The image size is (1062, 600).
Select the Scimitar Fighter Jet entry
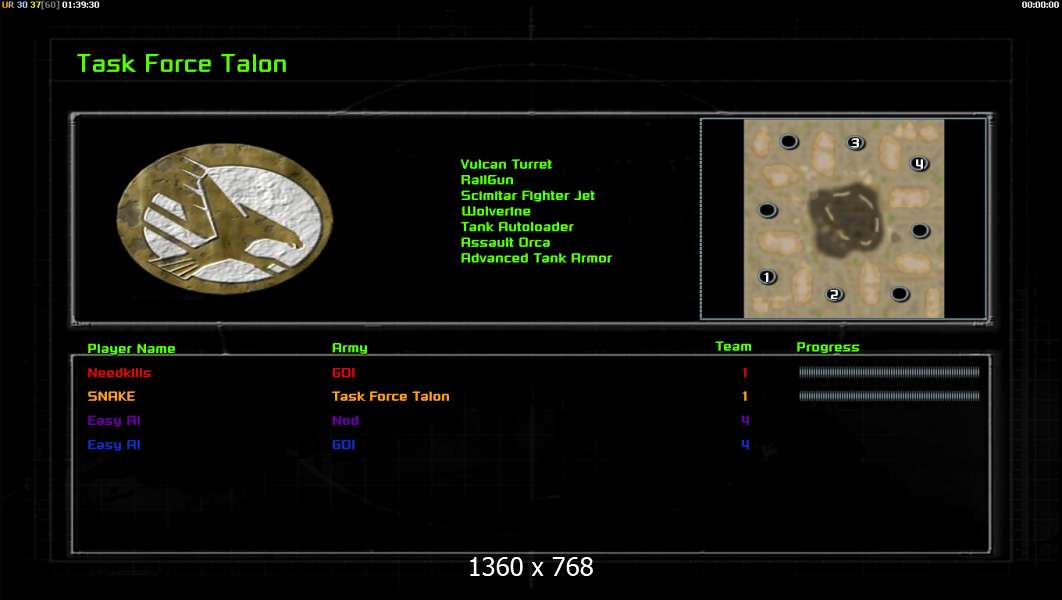(528, 196)
